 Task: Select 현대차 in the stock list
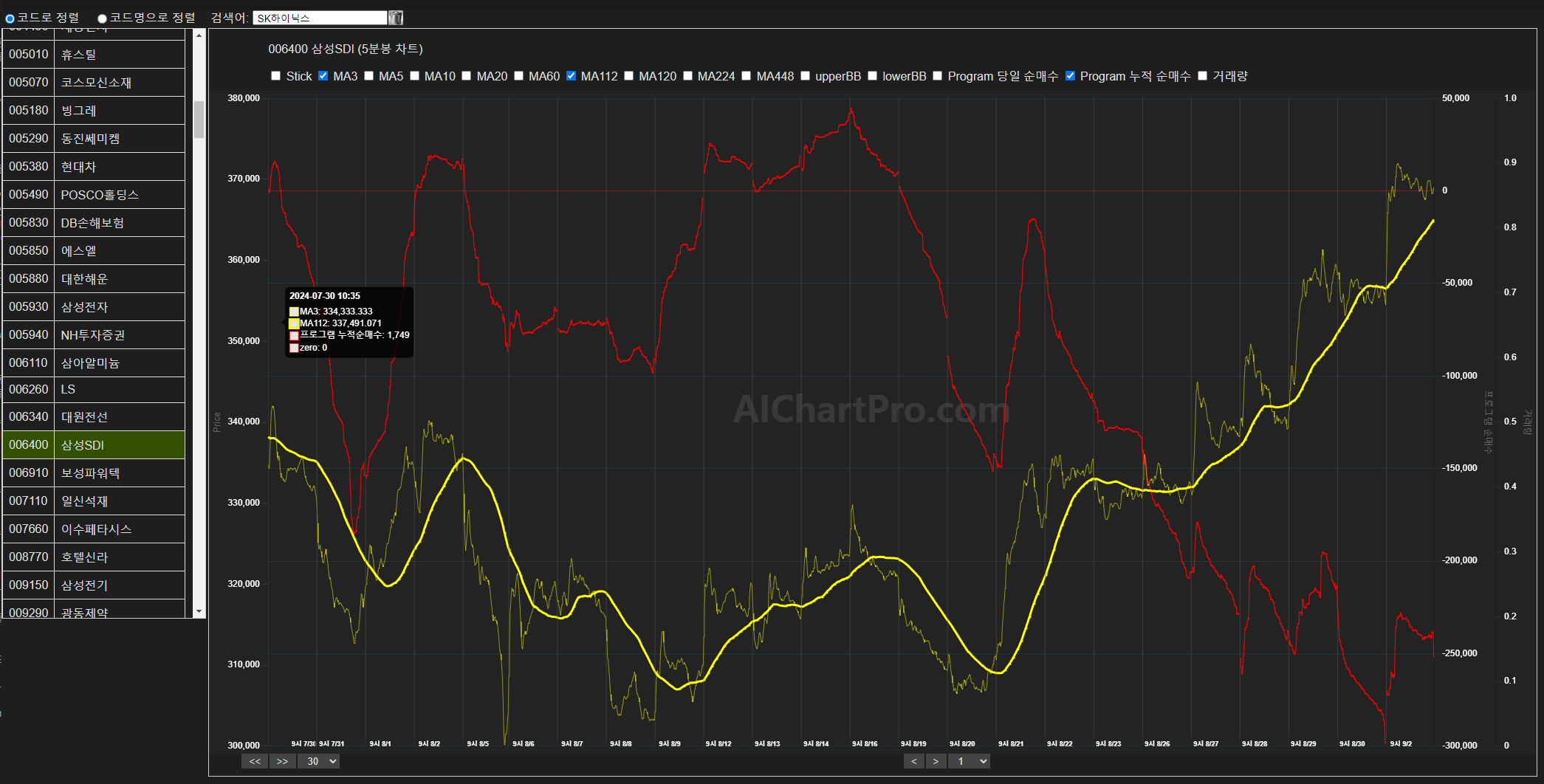94,167
